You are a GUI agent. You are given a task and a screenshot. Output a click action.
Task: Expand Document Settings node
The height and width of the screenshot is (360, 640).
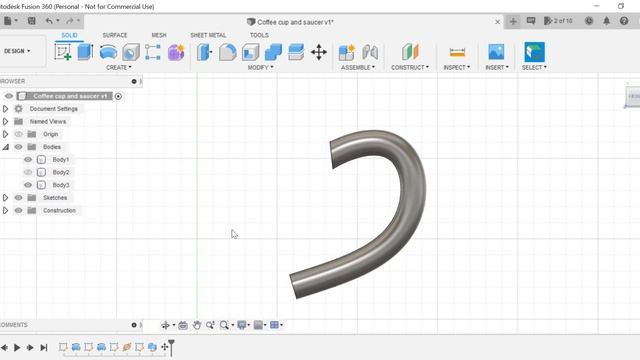pos(5,109)
